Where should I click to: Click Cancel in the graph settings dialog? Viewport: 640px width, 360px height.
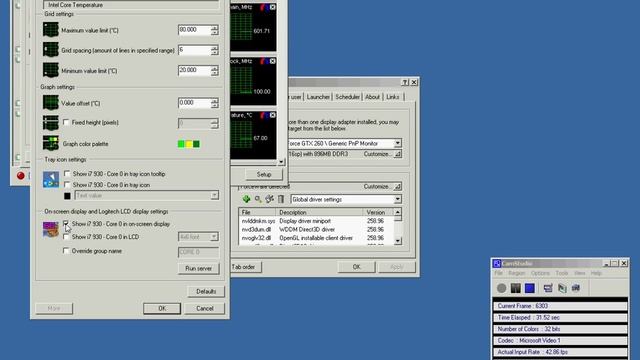[x=204, y=309]
